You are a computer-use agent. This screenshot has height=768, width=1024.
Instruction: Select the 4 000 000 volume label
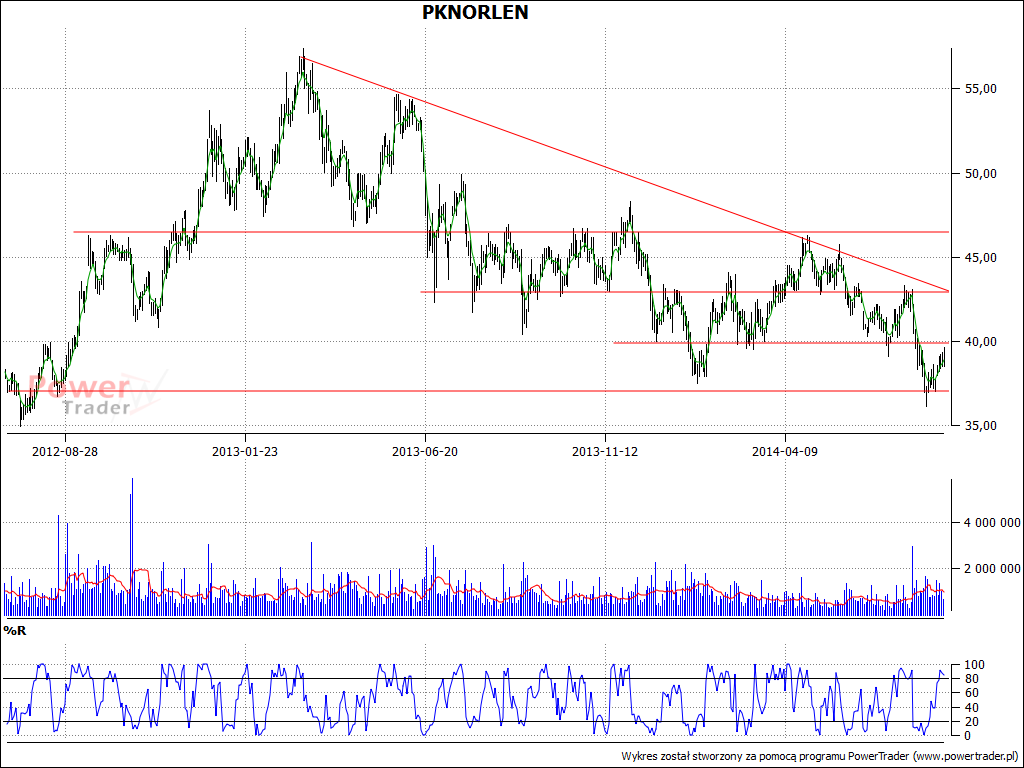pyautogui.click(x=991, y=523)
